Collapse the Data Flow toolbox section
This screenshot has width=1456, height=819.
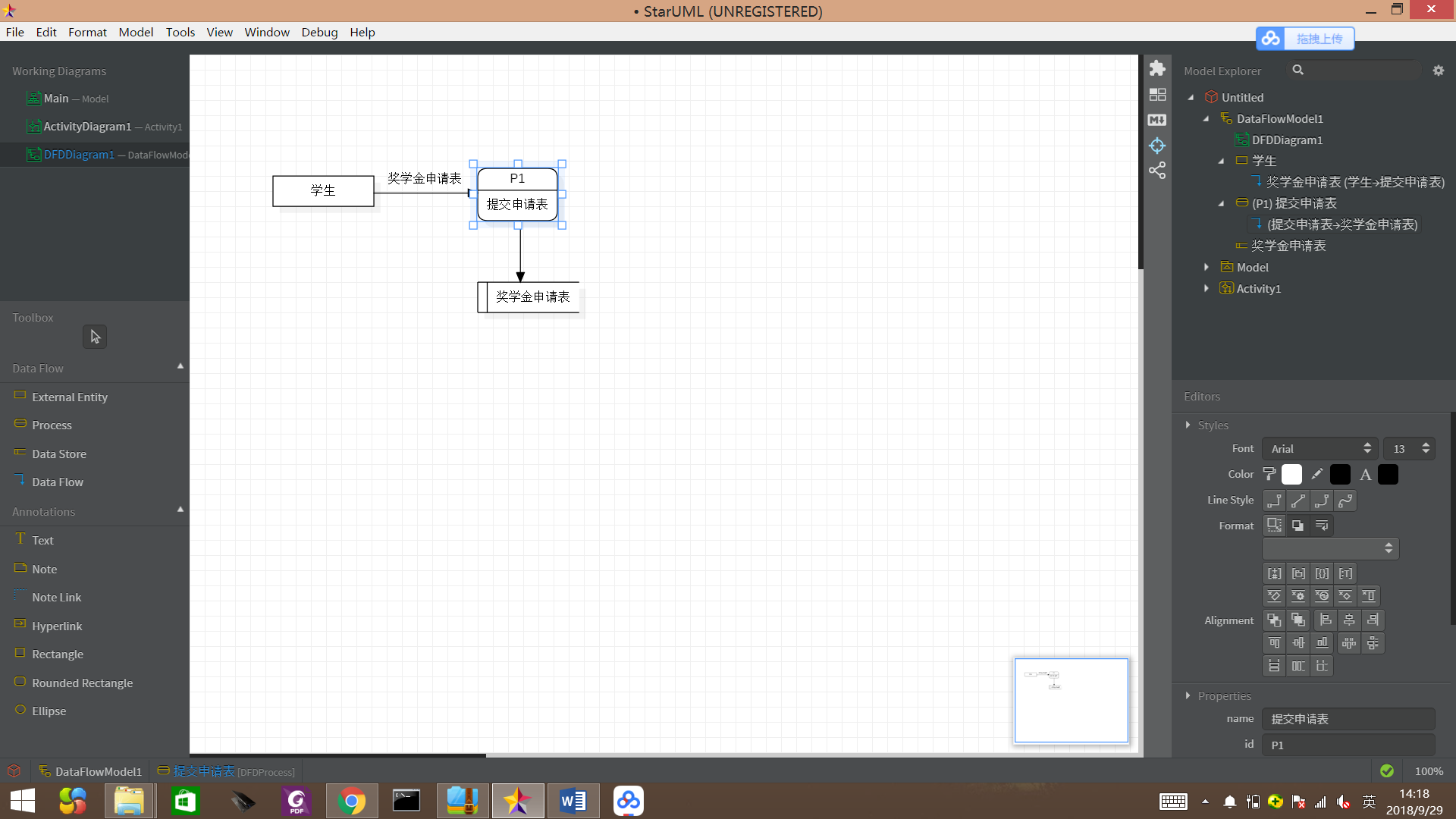tap(180, 366)
